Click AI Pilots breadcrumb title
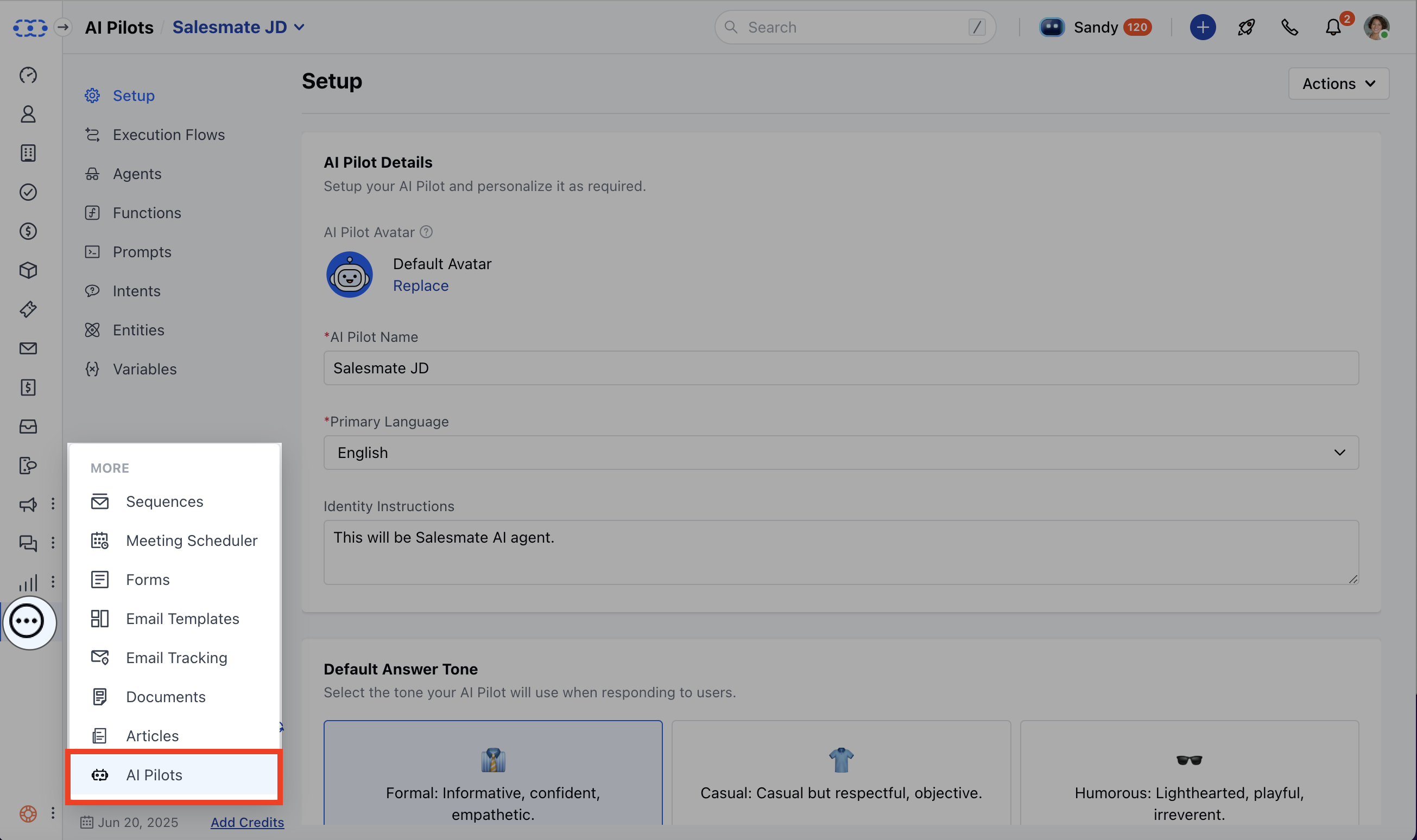The height and width of the screenshot is (840, 1417). [119, 27]
